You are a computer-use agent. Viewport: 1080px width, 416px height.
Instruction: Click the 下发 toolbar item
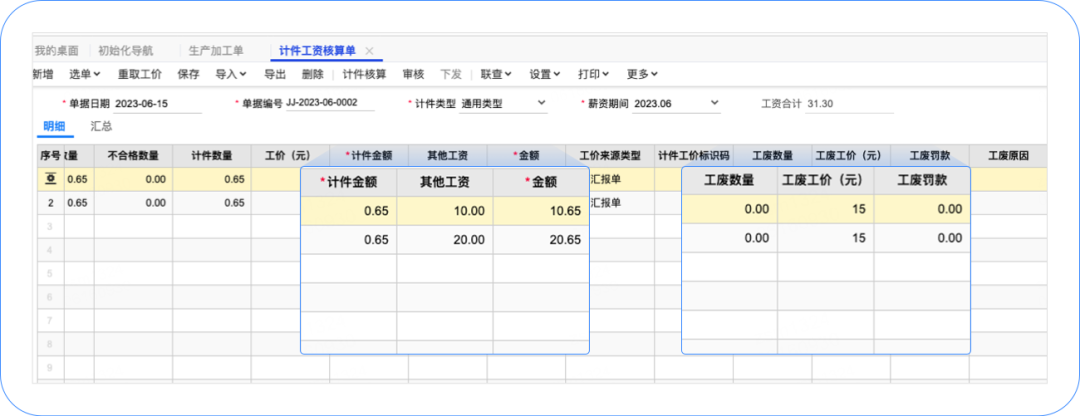450,74
